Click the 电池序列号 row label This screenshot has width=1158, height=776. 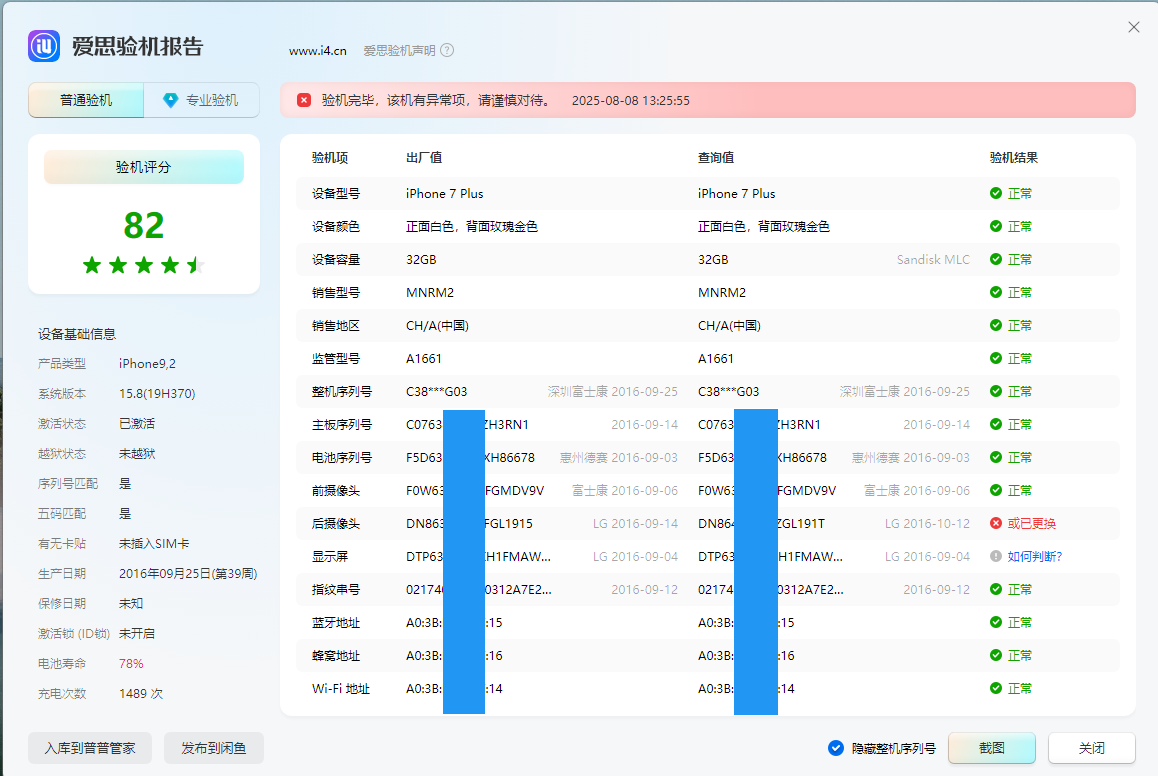tap(341, 458)
